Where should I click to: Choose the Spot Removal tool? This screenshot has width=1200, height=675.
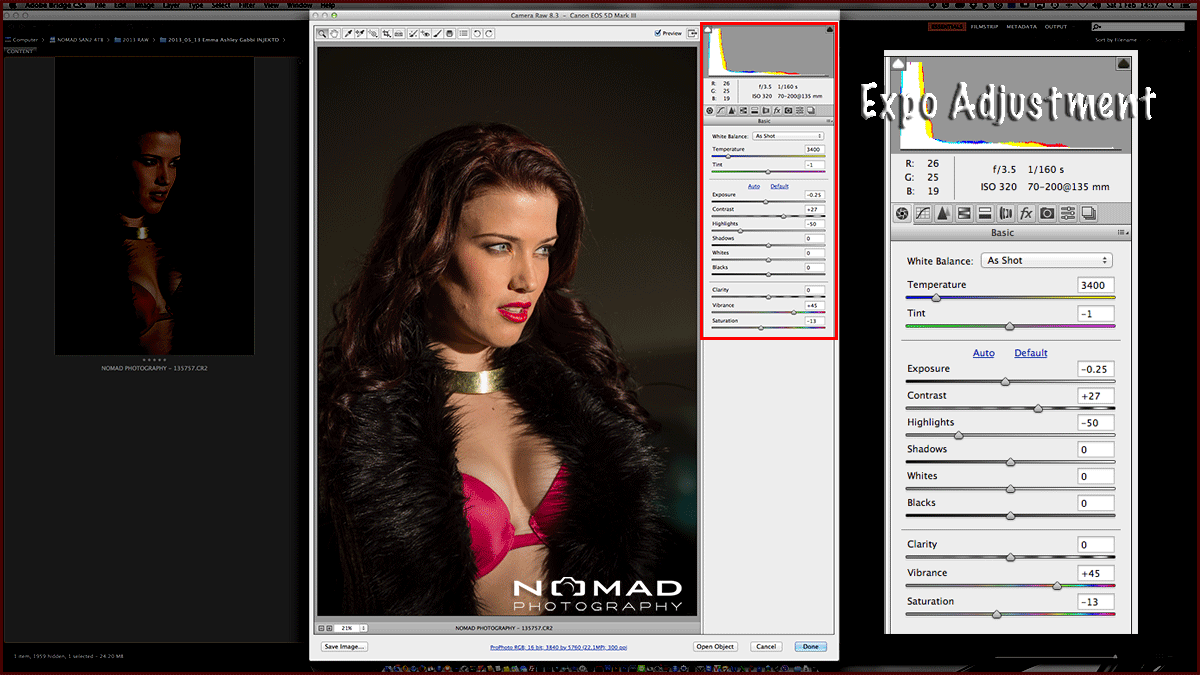[412, 33]
